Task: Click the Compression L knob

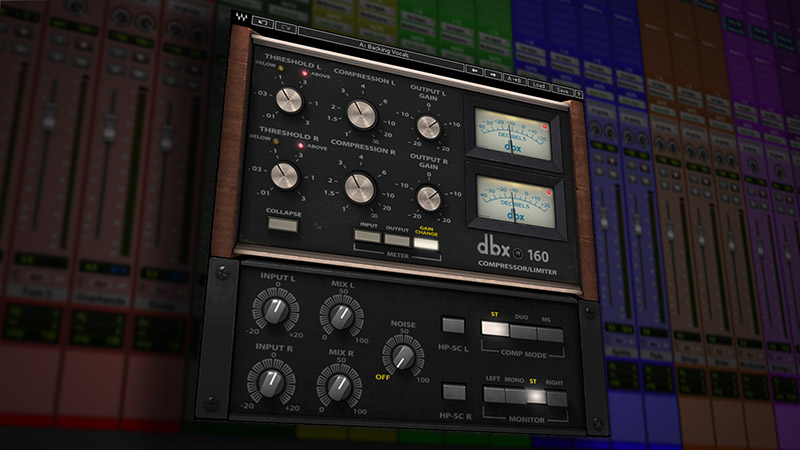Action: tap(362, 114)
